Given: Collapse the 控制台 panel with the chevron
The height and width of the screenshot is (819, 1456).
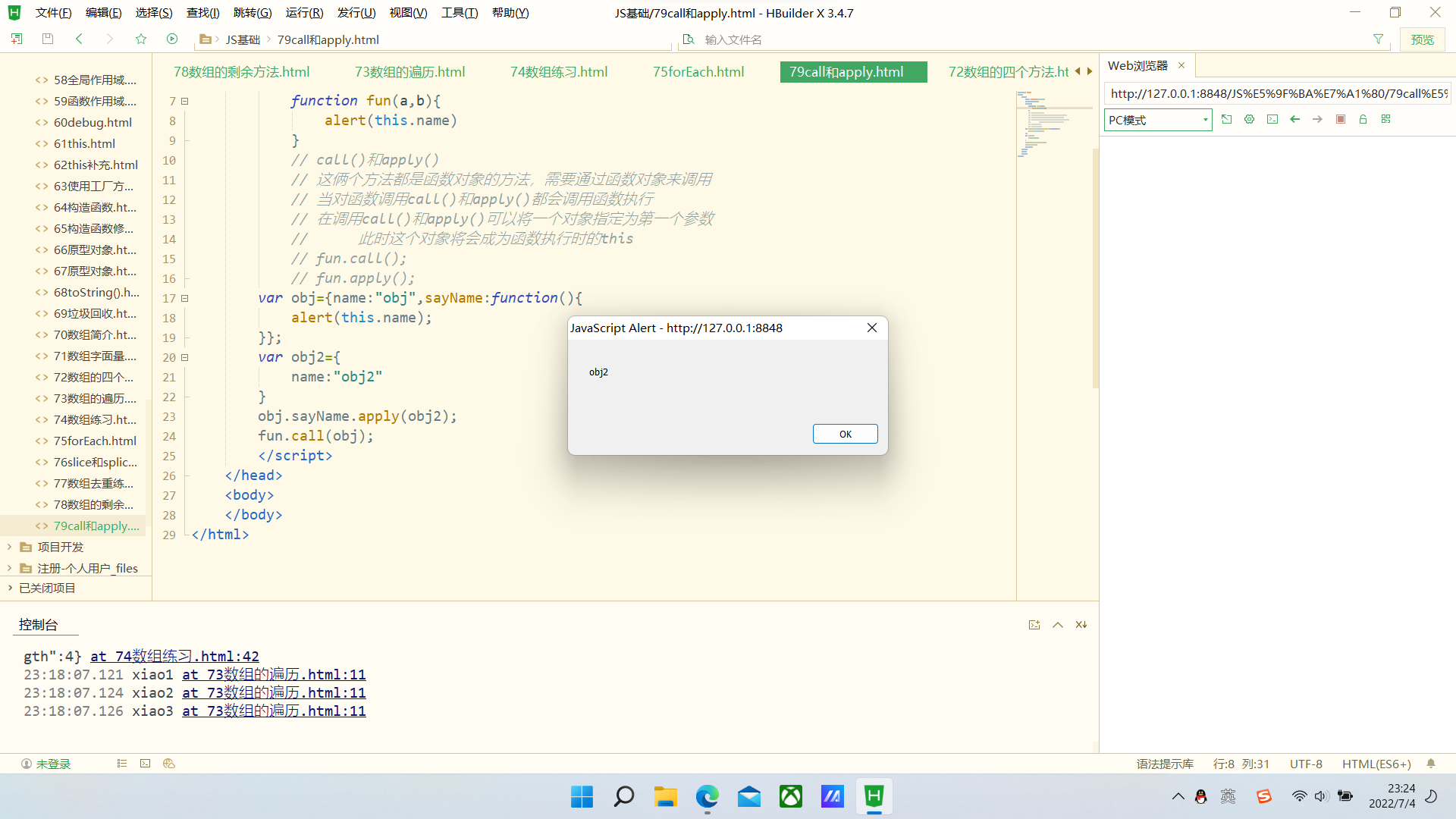Looking at the screenshot, I should point(1057,624).
